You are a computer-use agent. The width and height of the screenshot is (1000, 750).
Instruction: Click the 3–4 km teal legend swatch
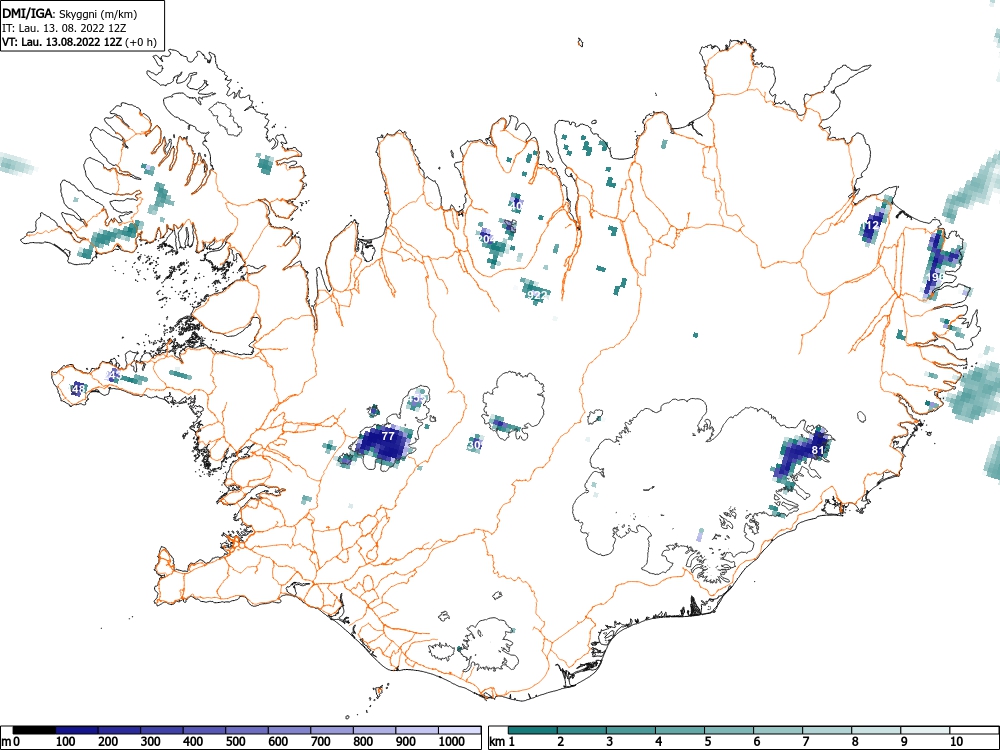click(x=631, y=730)
